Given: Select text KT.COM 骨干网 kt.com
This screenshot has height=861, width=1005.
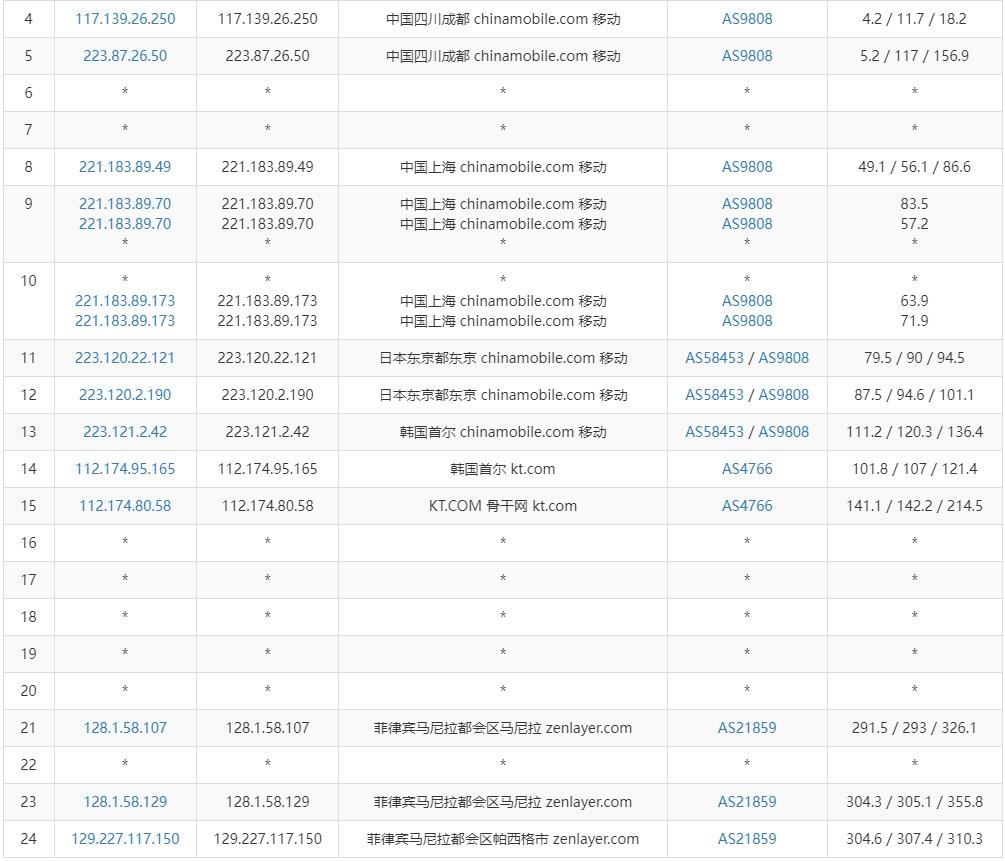Looking at the screenshot, I should pyautogui.click(x=502, y=506).
